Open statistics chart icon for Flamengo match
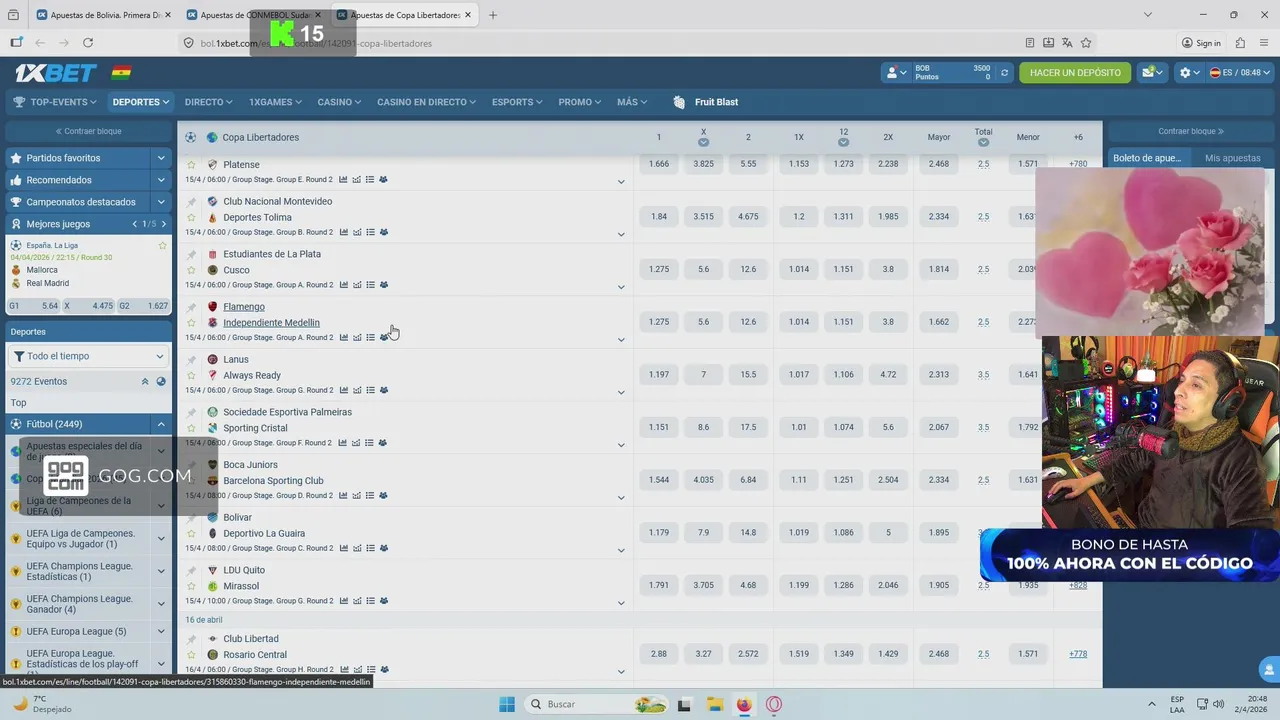Viewport: 1280px width, 720px height. 343,338
